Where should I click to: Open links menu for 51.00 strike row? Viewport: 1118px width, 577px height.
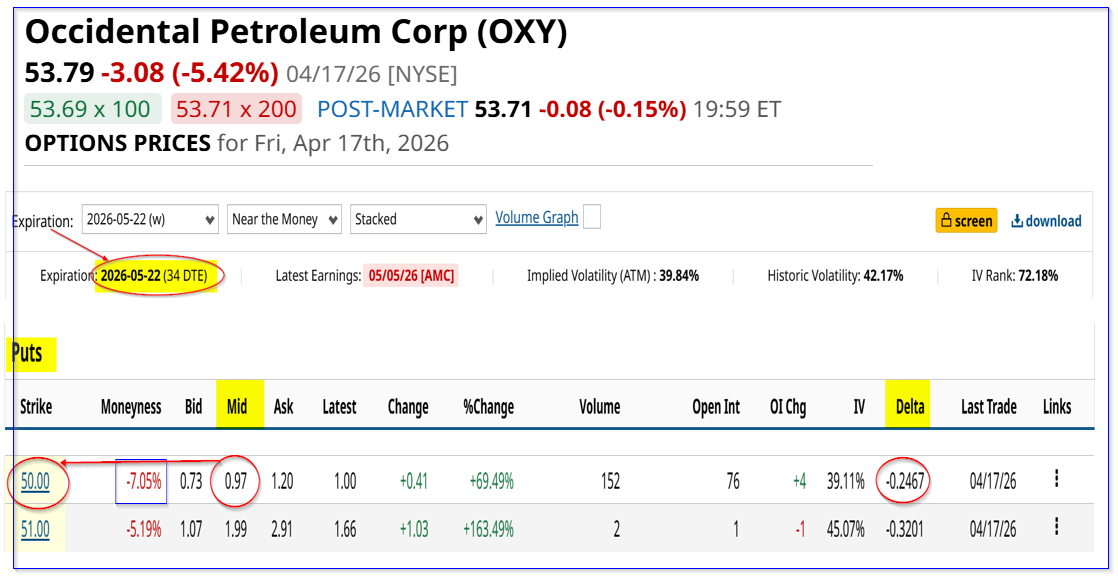point(1056,527)
